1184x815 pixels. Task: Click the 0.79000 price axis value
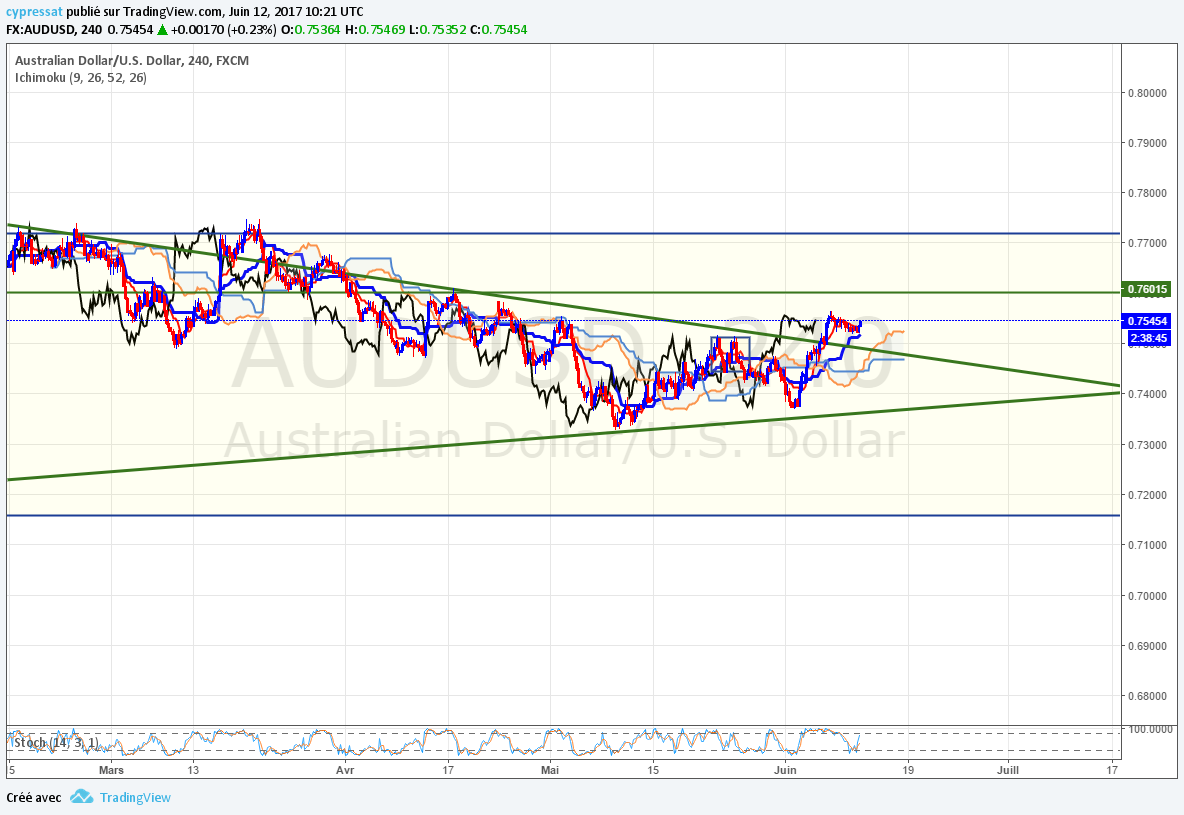click(1147, 143)
